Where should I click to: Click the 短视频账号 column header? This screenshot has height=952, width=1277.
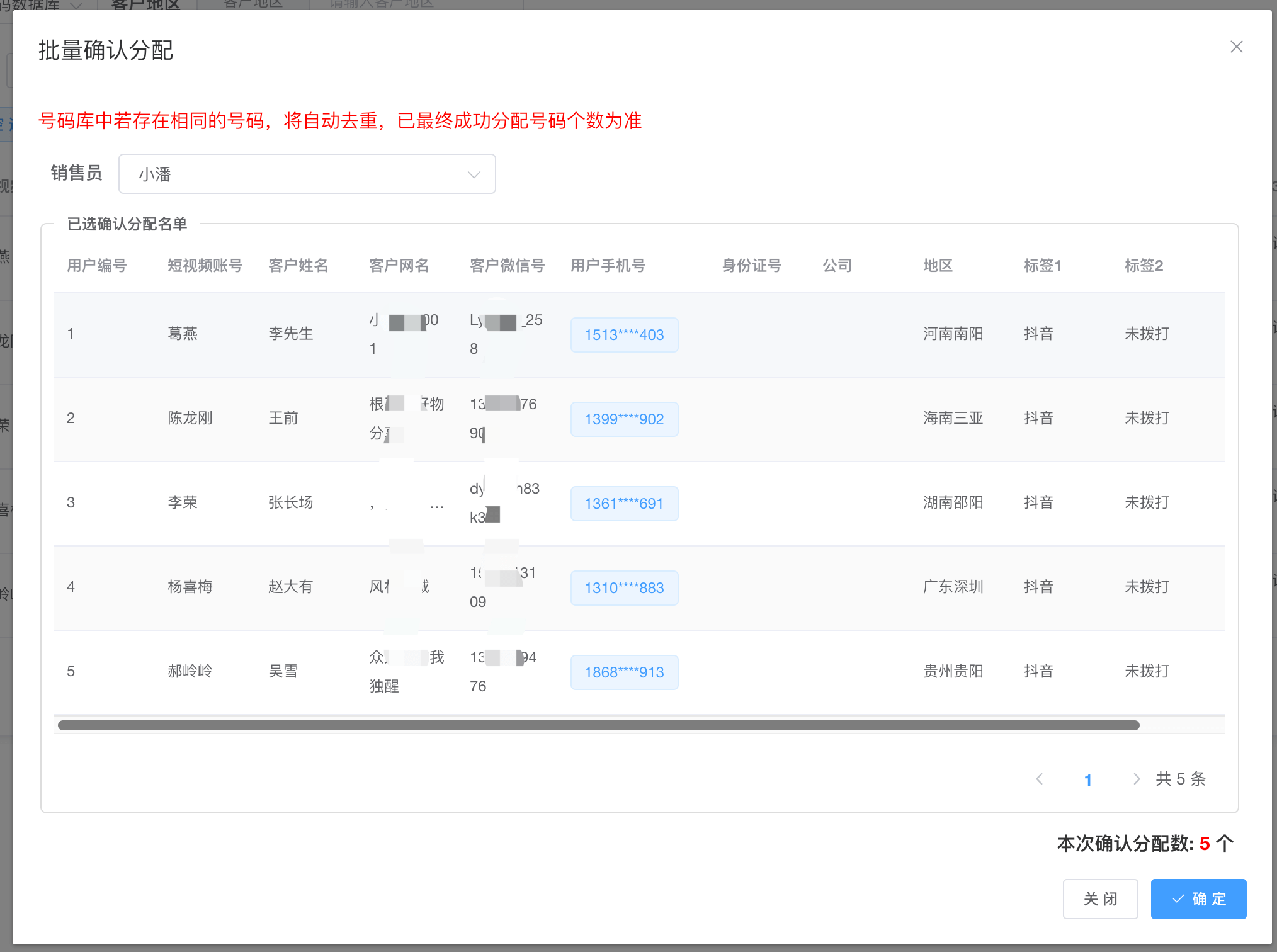click(205, 266)
